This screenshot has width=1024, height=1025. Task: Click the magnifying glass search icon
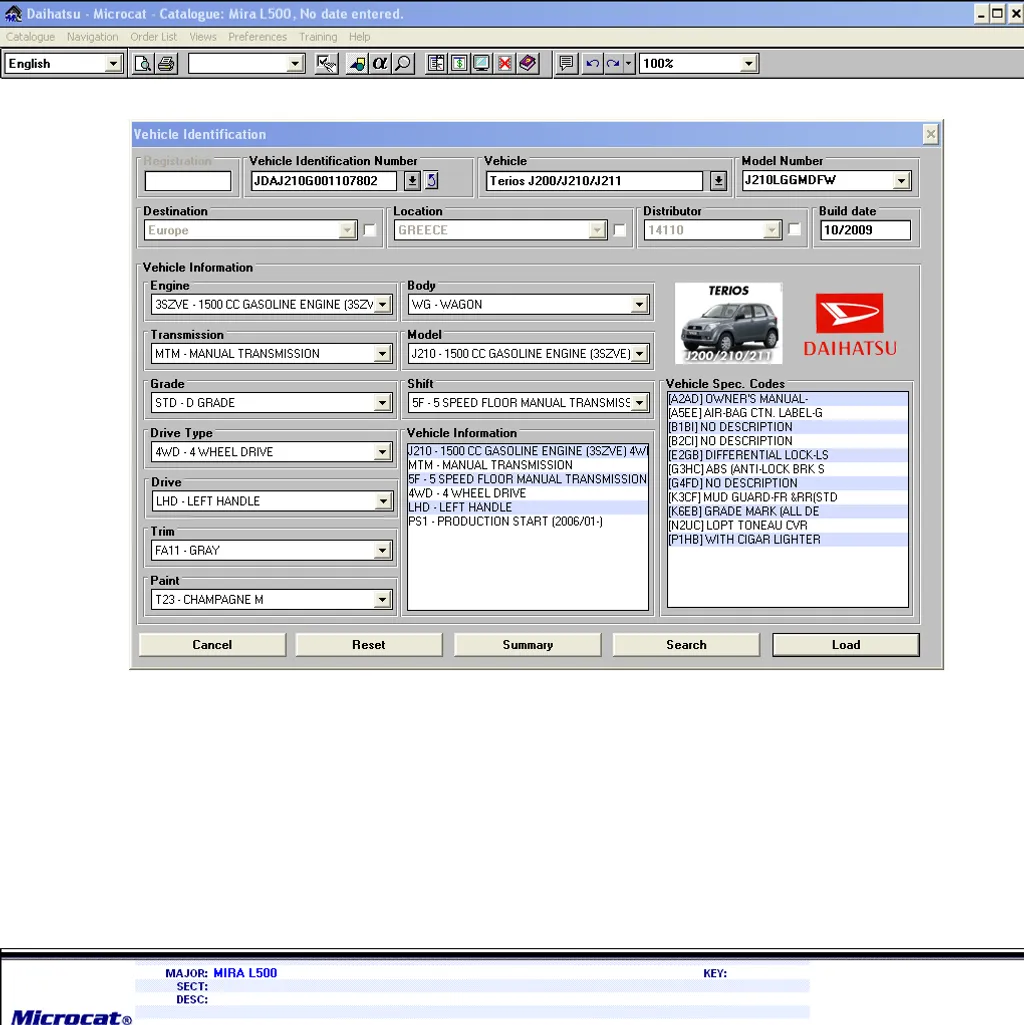pyautogui.click(x=403, y=63)
